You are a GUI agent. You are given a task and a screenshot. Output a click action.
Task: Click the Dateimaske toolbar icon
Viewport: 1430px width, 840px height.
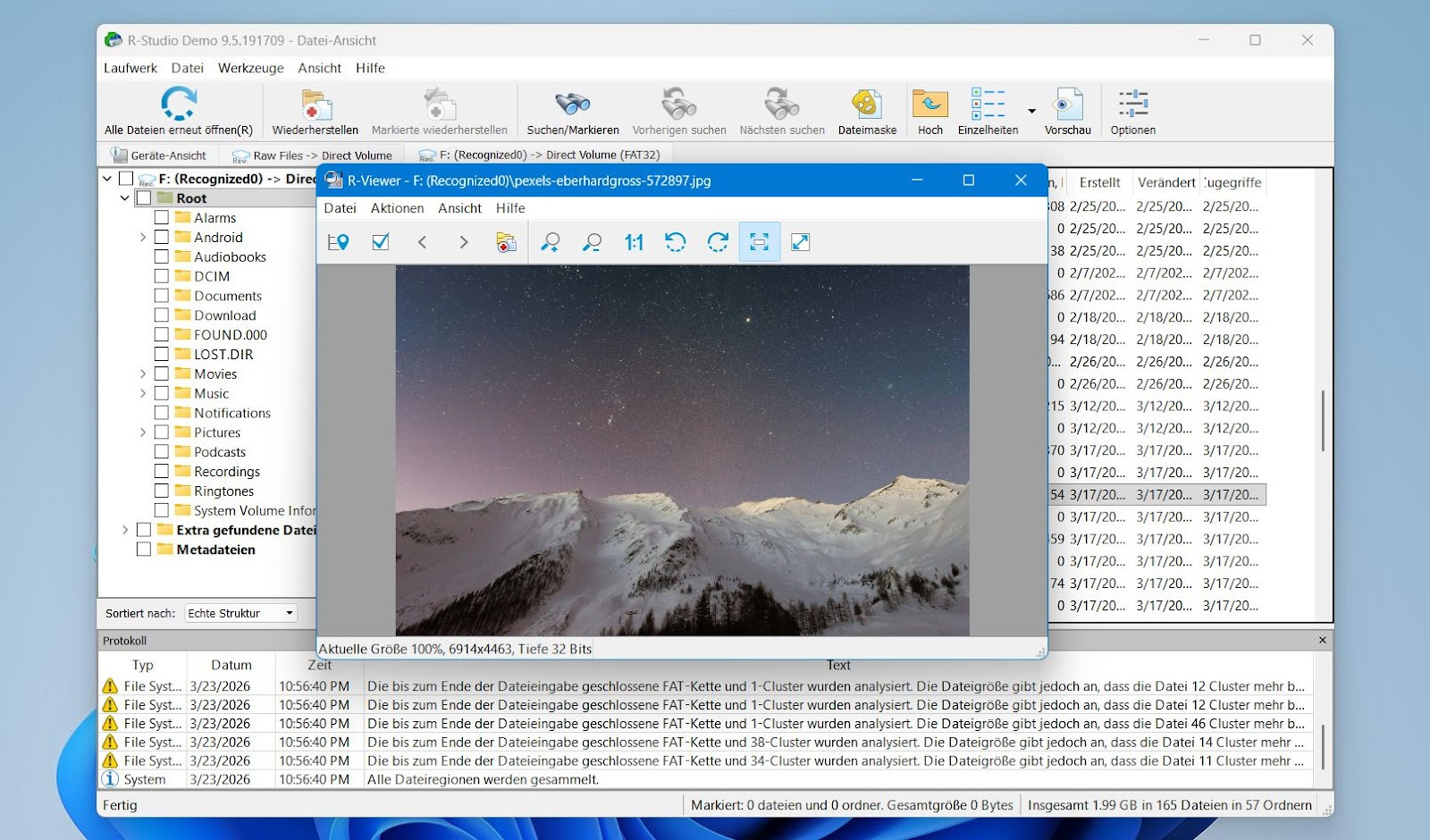866,105
